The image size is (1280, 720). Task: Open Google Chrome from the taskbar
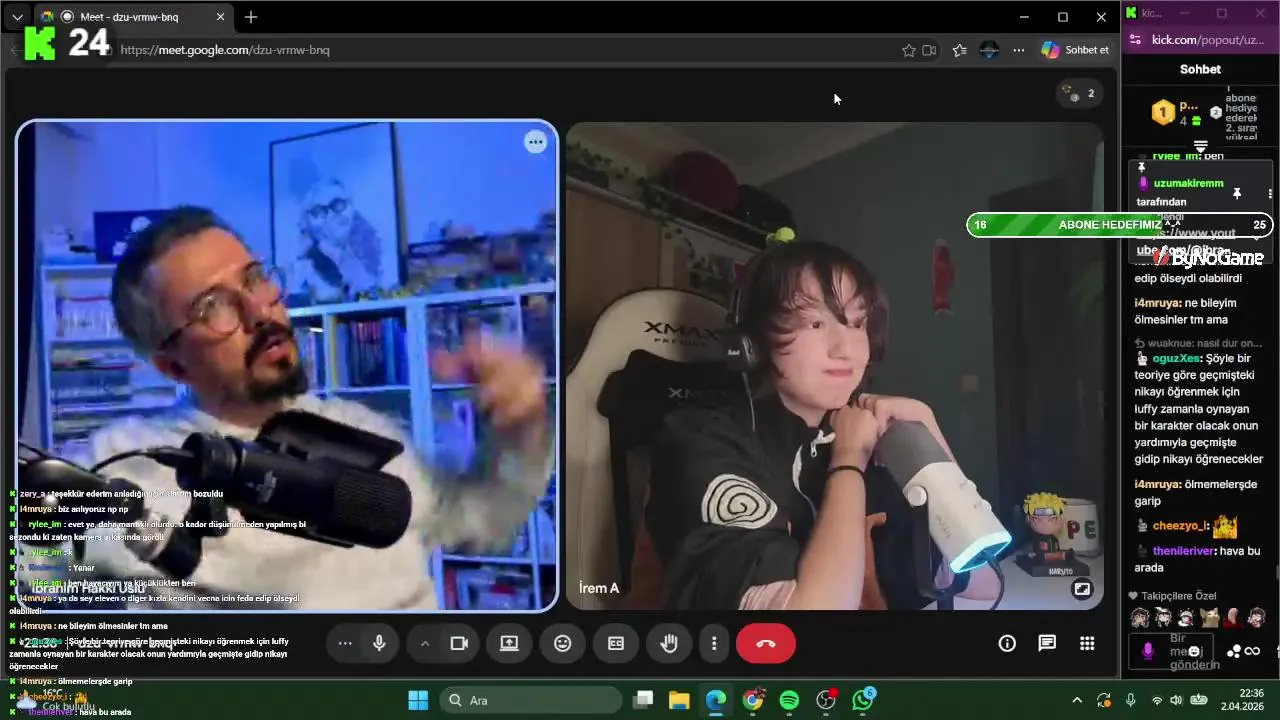[753, 700]
